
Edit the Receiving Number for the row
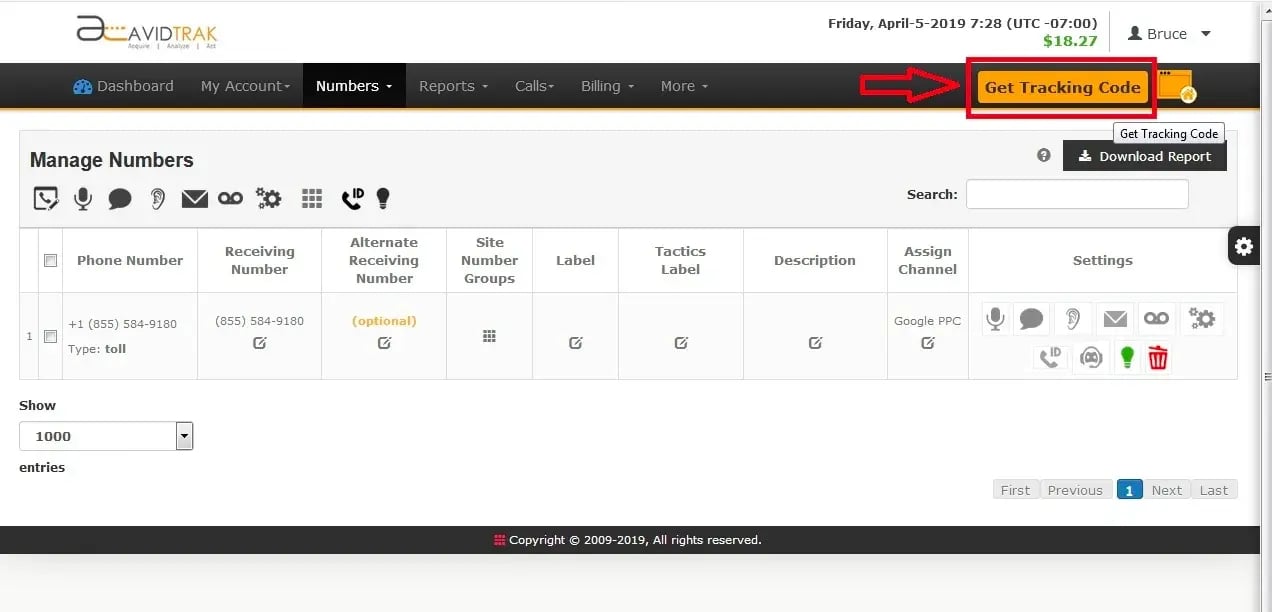pyautogui.click(x=260, y=343)
